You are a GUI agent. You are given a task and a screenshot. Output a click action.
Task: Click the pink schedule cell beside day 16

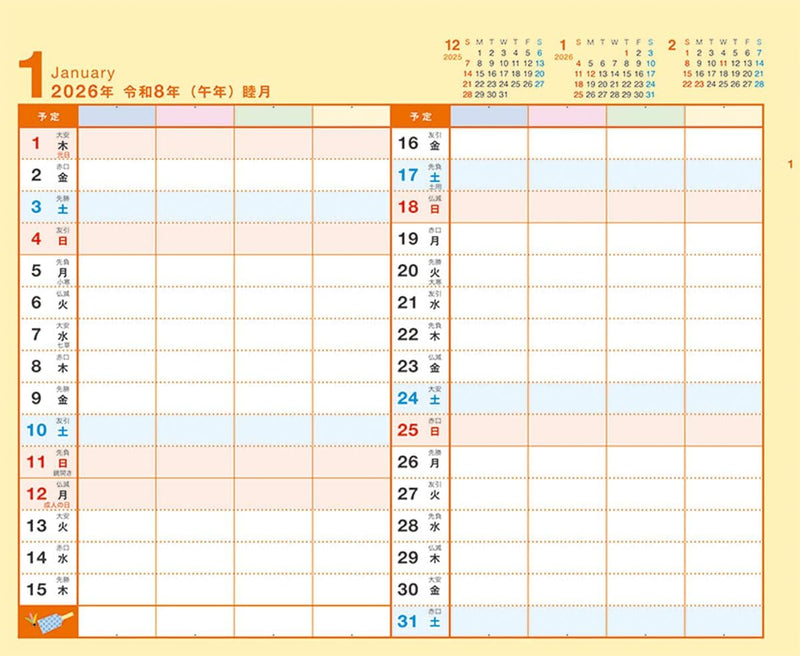tap(567, 143)
